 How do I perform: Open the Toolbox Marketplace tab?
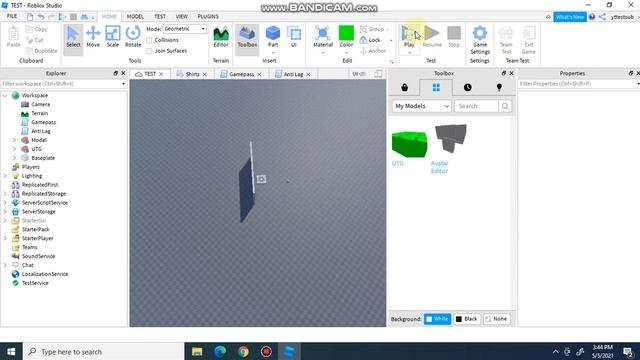click(x=404, y=87)
